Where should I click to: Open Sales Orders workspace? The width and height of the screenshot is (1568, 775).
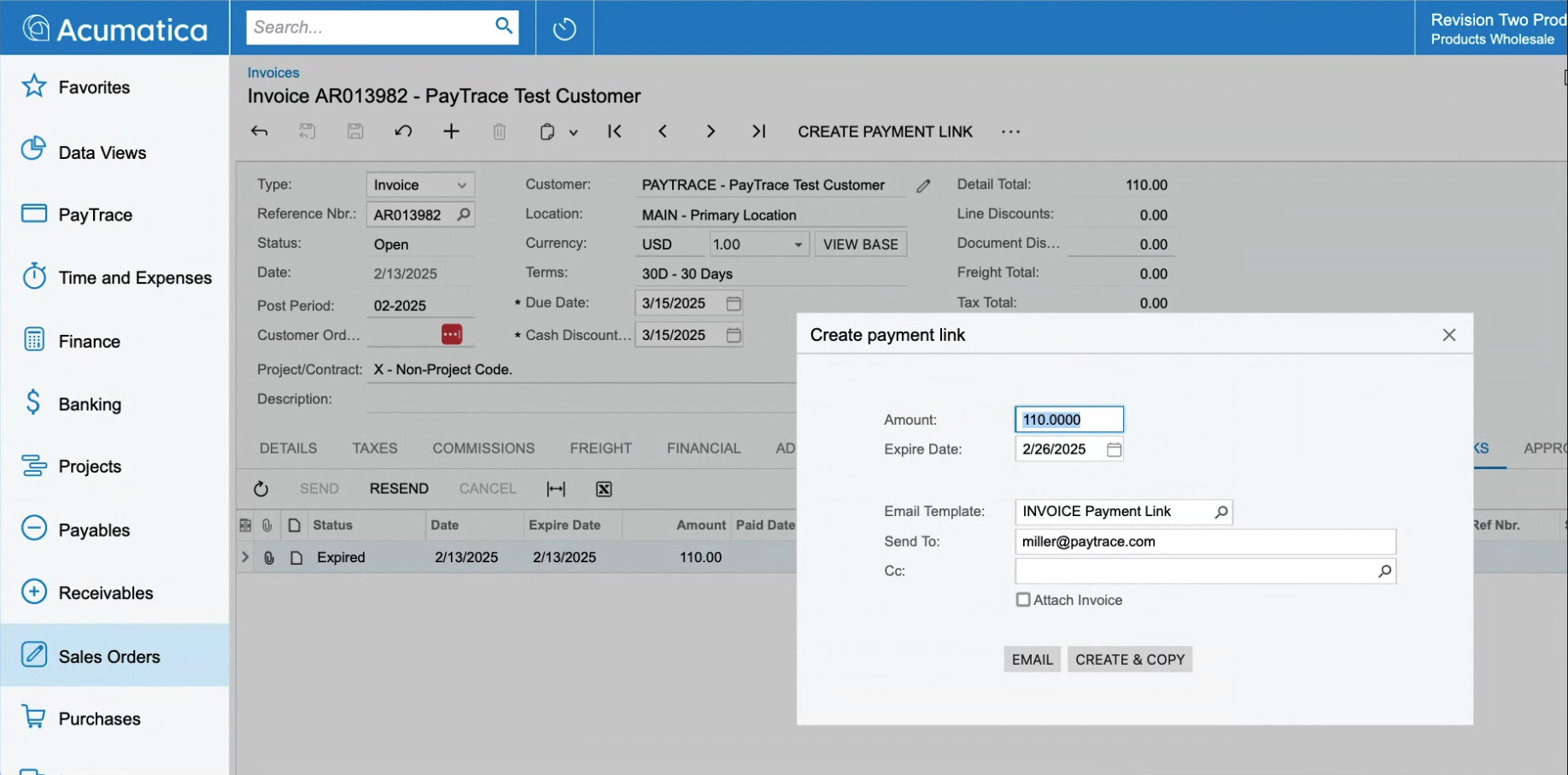(114, 655)
